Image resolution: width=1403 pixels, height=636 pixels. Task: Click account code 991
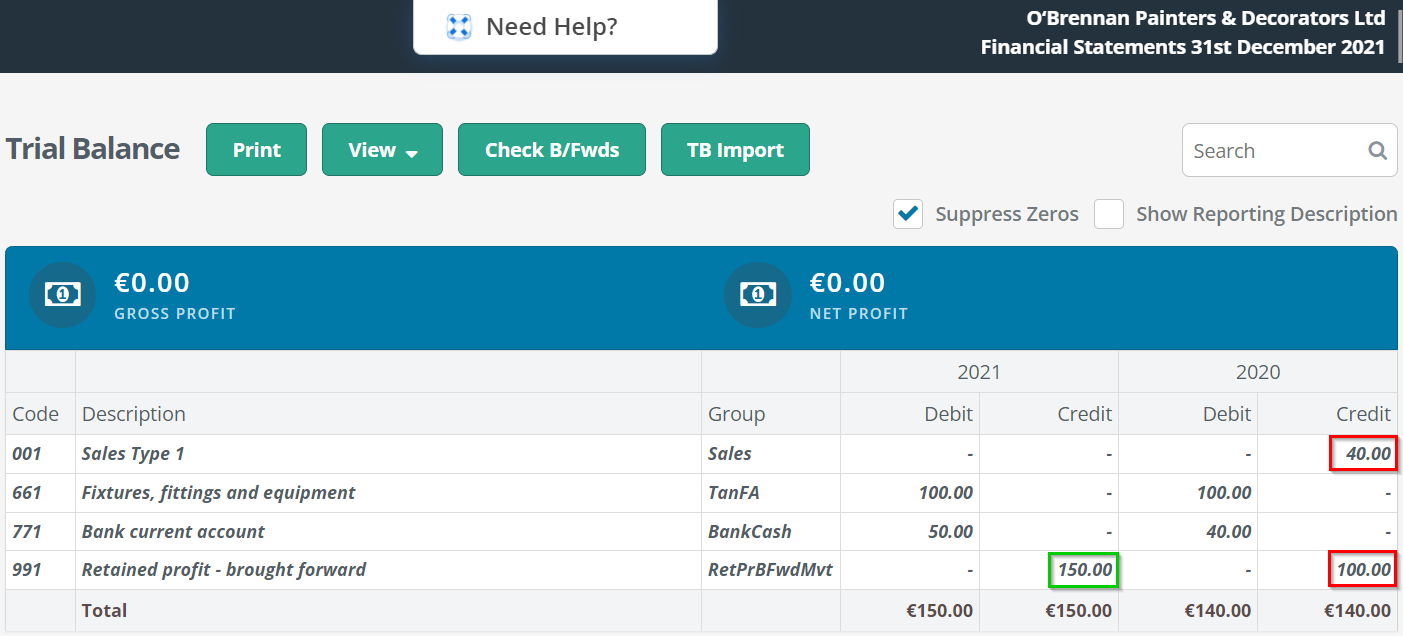27,571
